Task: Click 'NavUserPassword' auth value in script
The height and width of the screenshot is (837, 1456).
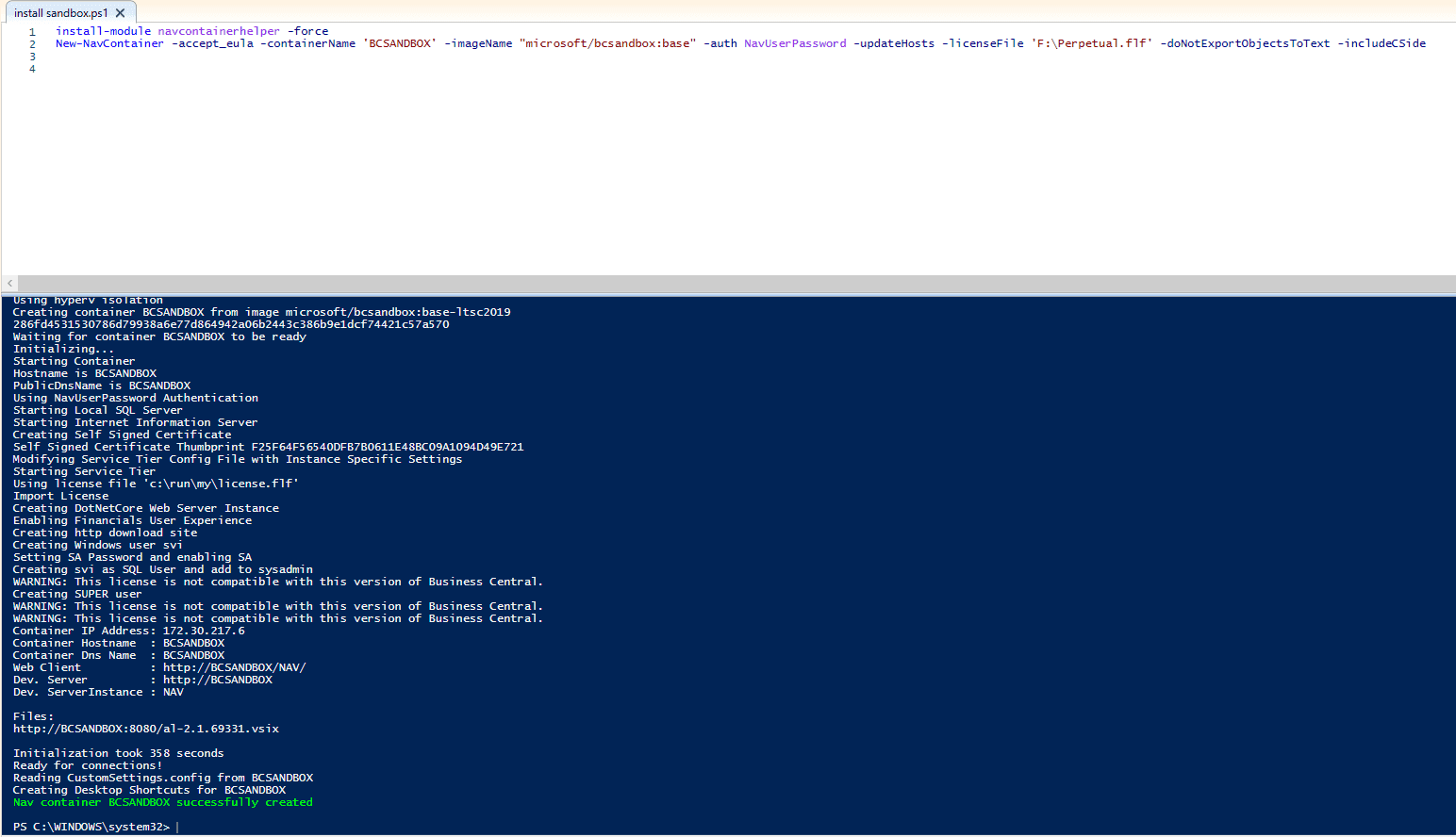Action: coord(795,43)
